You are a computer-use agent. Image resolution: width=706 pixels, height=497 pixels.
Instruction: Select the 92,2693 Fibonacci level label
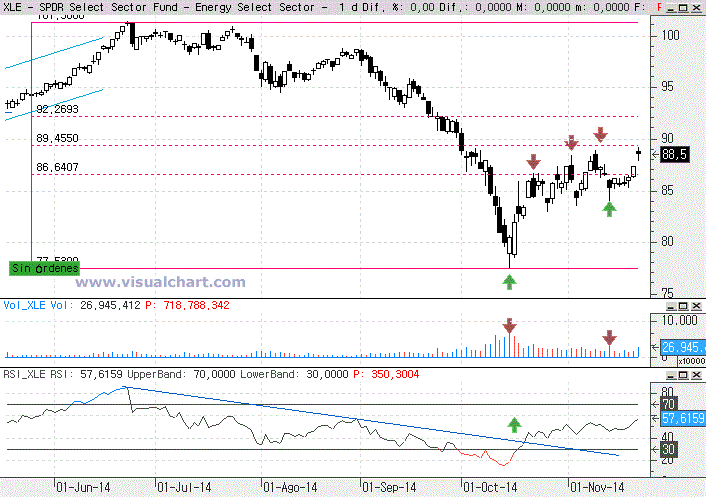pyautogui.click(x=57, y=109)
